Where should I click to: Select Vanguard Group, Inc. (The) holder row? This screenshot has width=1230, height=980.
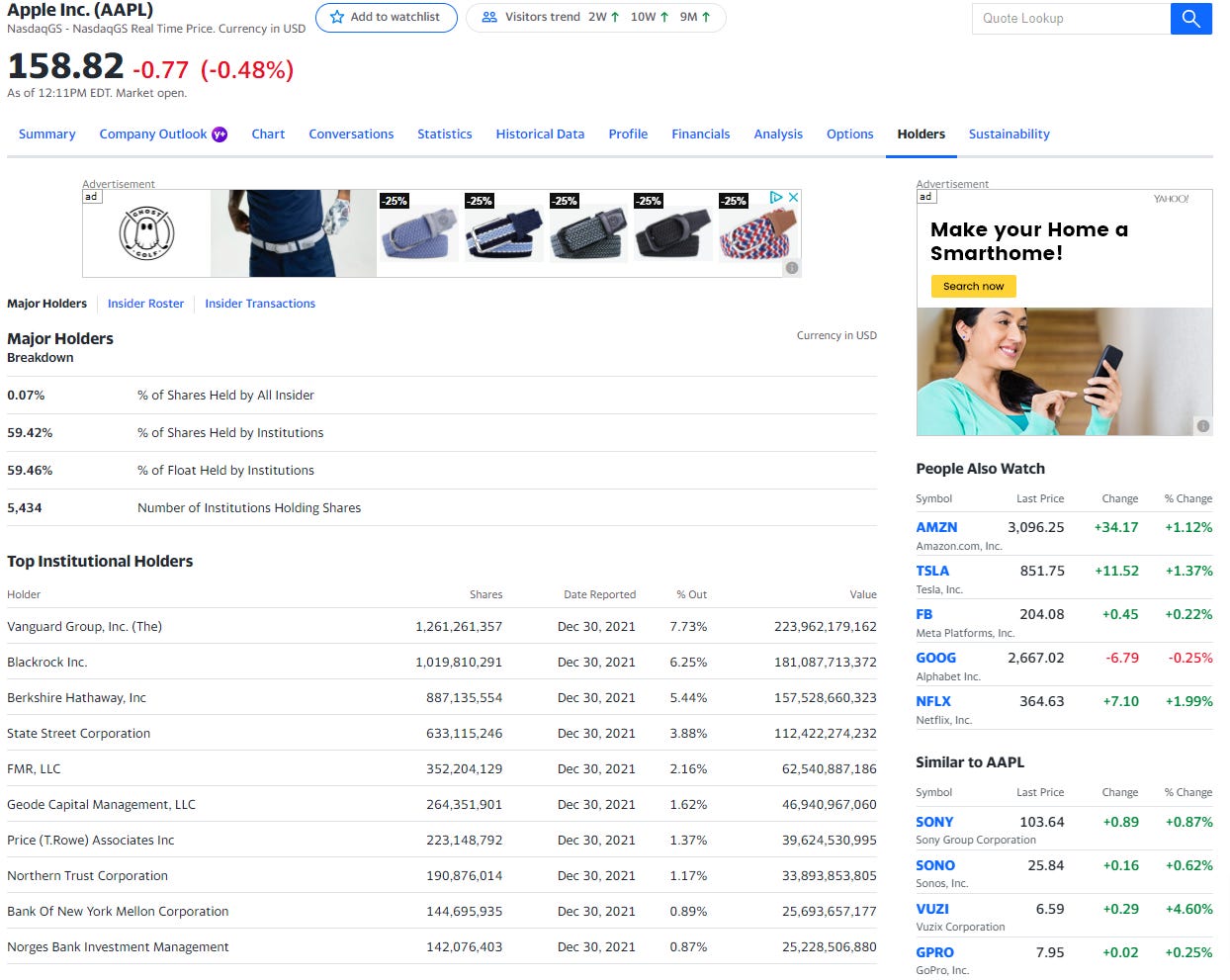pos(442,627)
